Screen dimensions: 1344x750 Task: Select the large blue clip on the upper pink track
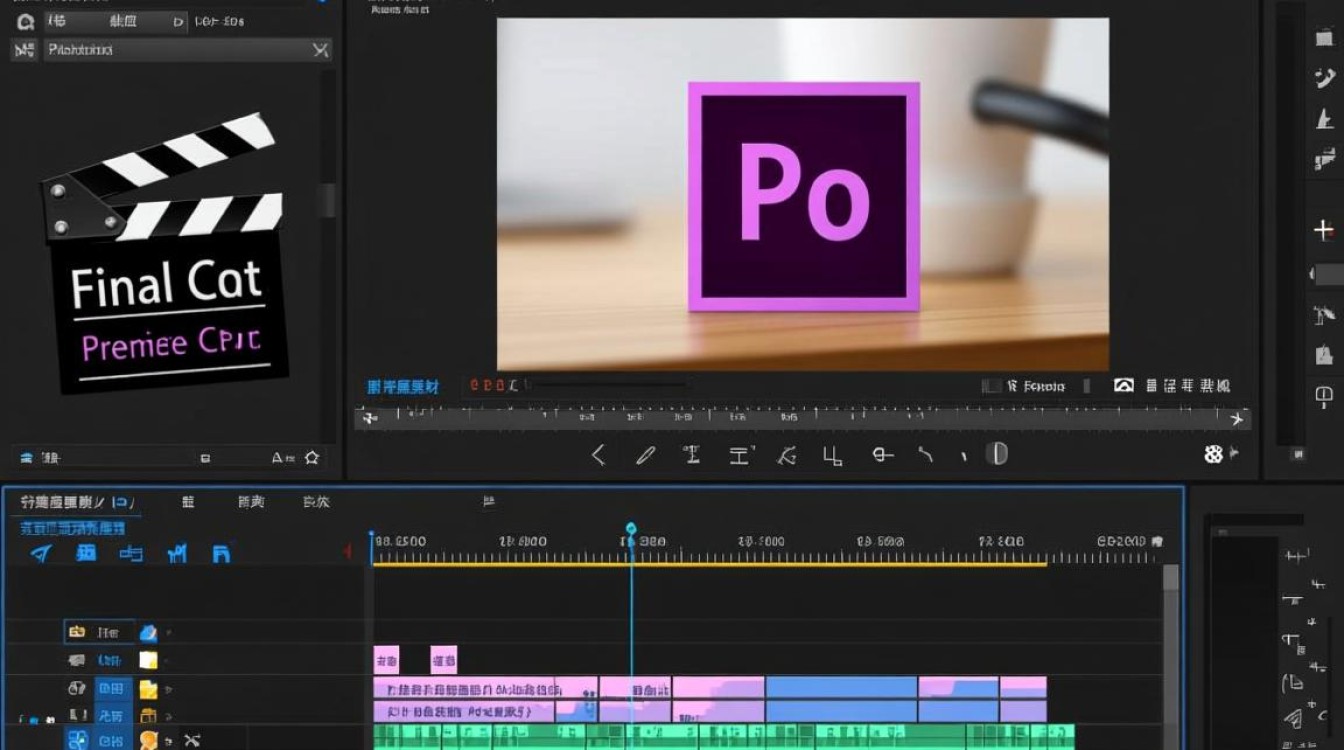(x=841, y=686)
